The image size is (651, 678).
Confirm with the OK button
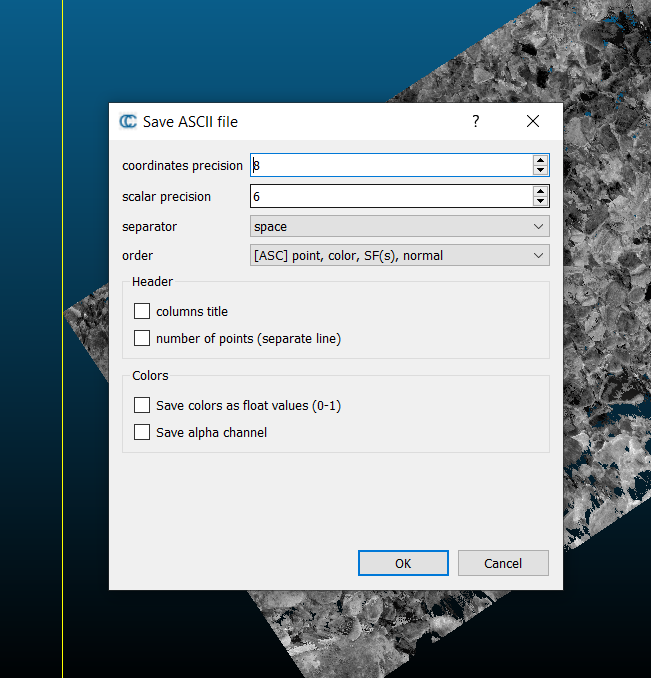tap(403, 563)
